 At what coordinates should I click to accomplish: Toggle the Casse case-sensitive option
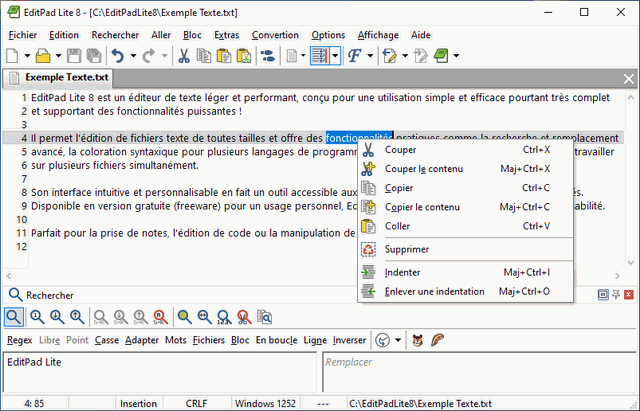click(107, 340)
